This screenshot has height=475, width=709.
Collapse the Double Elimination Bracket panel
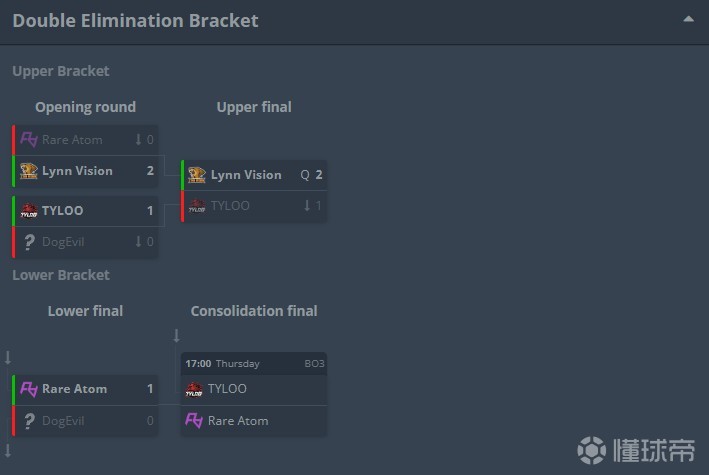point(688,19)
